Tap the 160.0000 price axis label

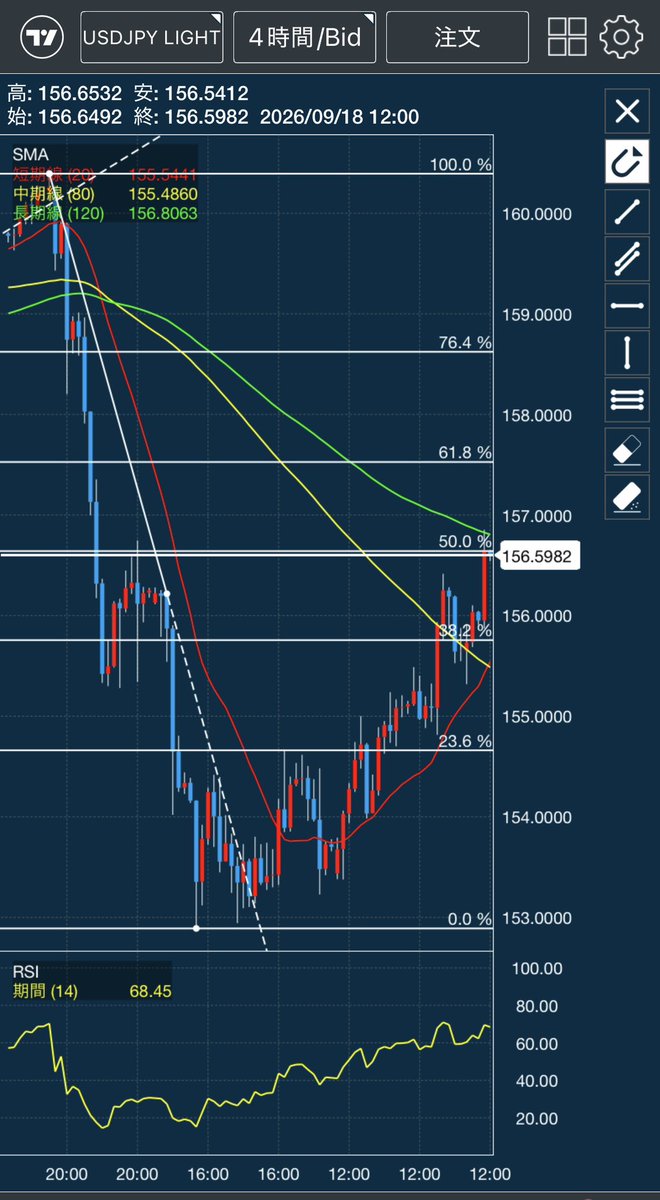click(x=538, y=214)
